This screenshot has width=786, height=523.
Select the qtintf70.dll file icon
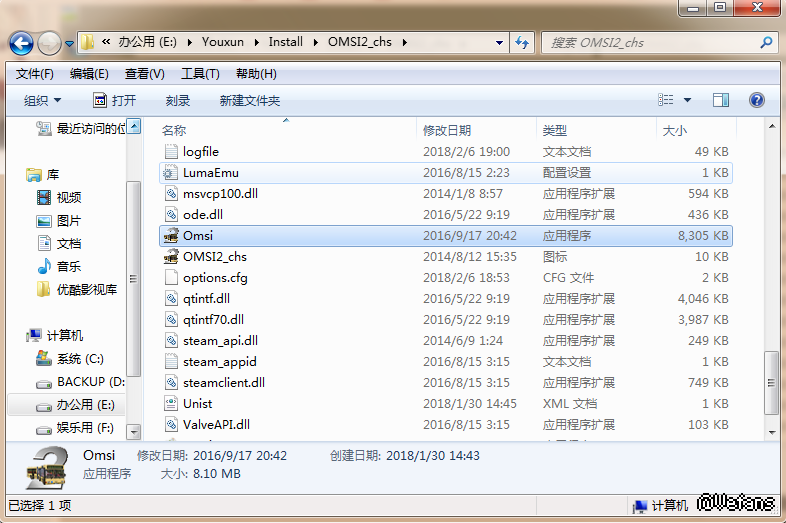tap(171, 319)
